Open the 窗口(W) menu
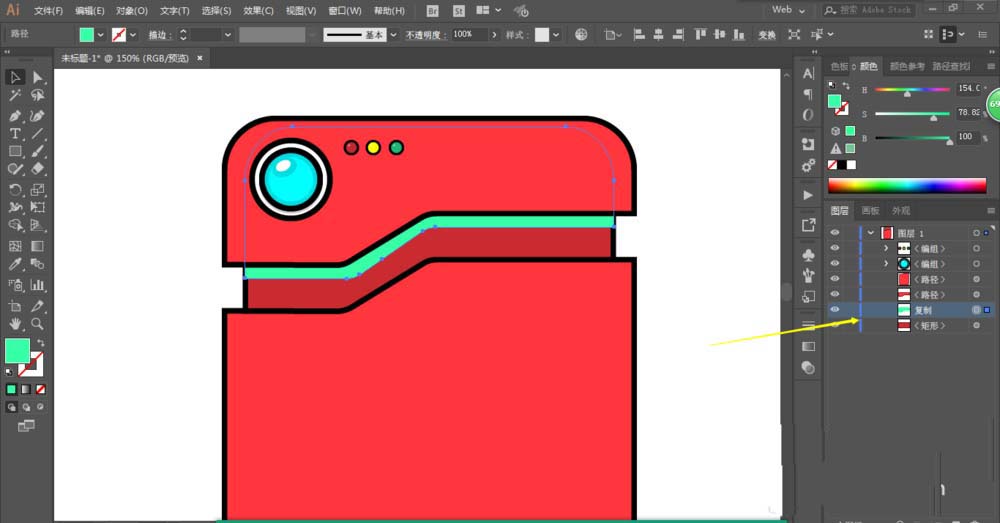Screen dimensions: 1000x523 [x=345, y=11]
